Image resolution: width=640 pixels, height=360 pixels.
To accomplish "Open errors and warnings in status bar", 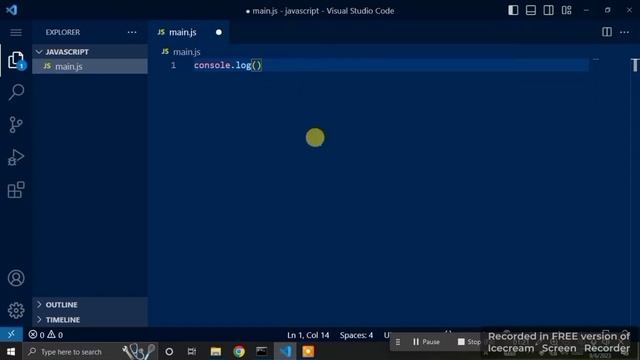I will point(46,335).
